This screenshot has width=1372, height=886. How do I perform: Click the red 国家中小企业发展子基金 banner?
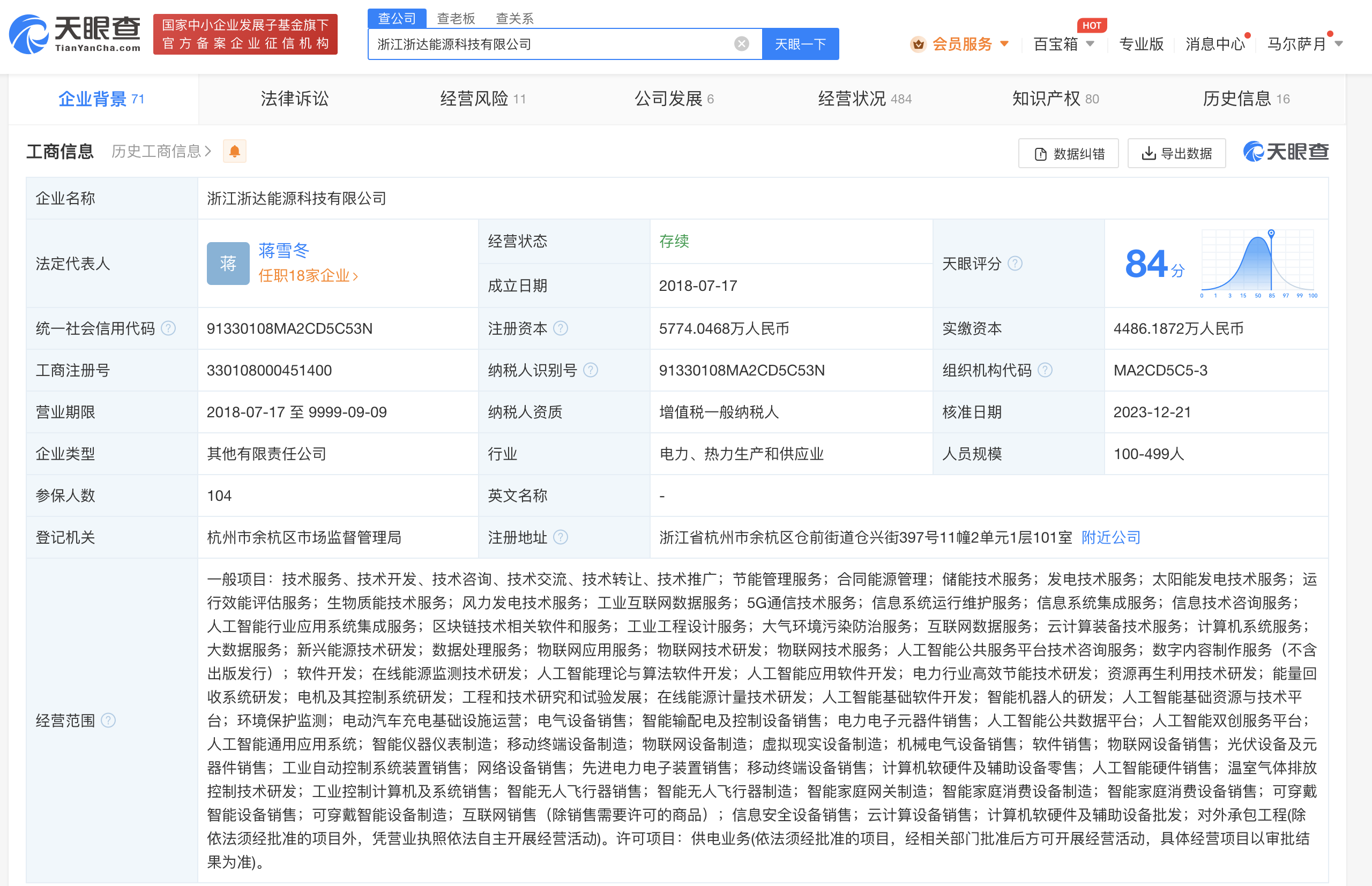(x=245, y=34)
